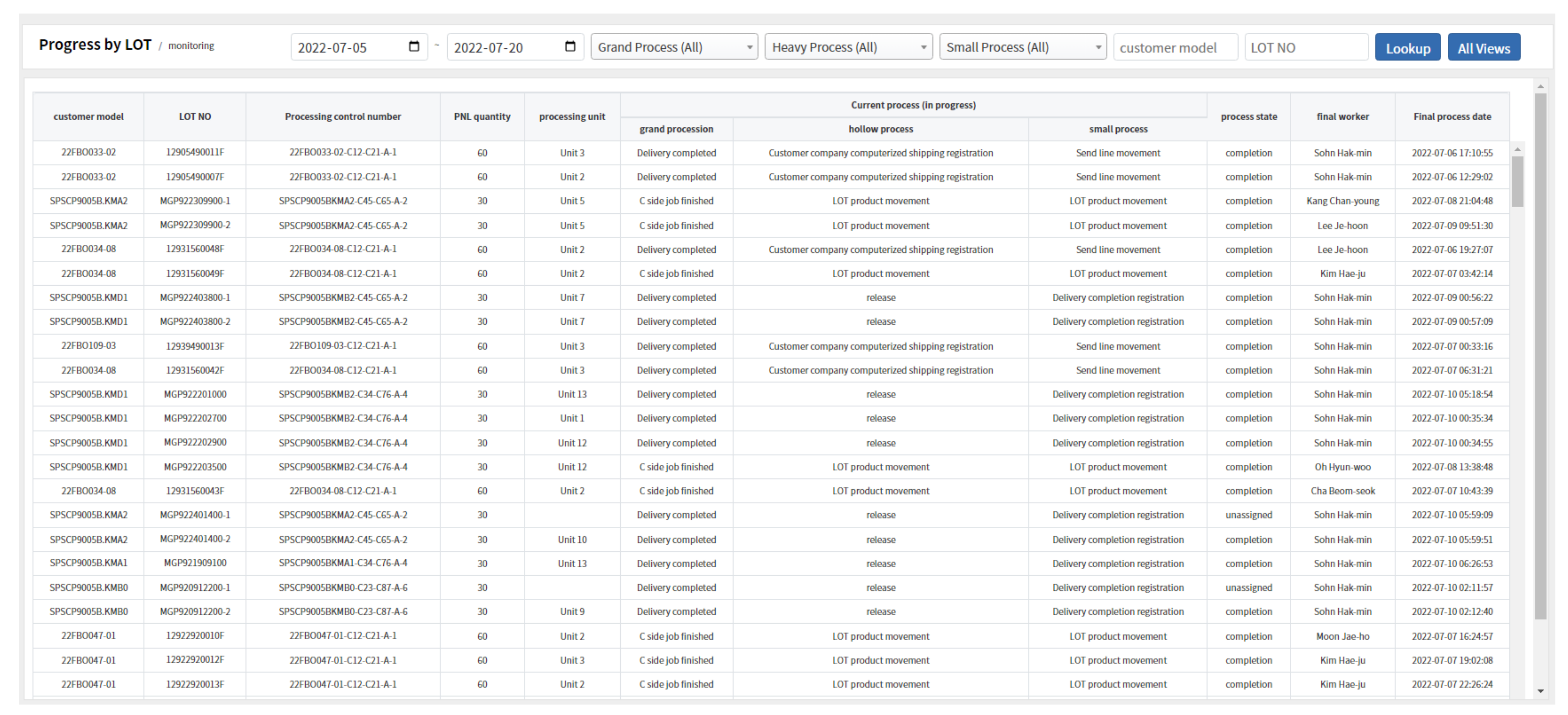
Task: Expand the Heavy Process (All) dropdown
Action: 848,47
